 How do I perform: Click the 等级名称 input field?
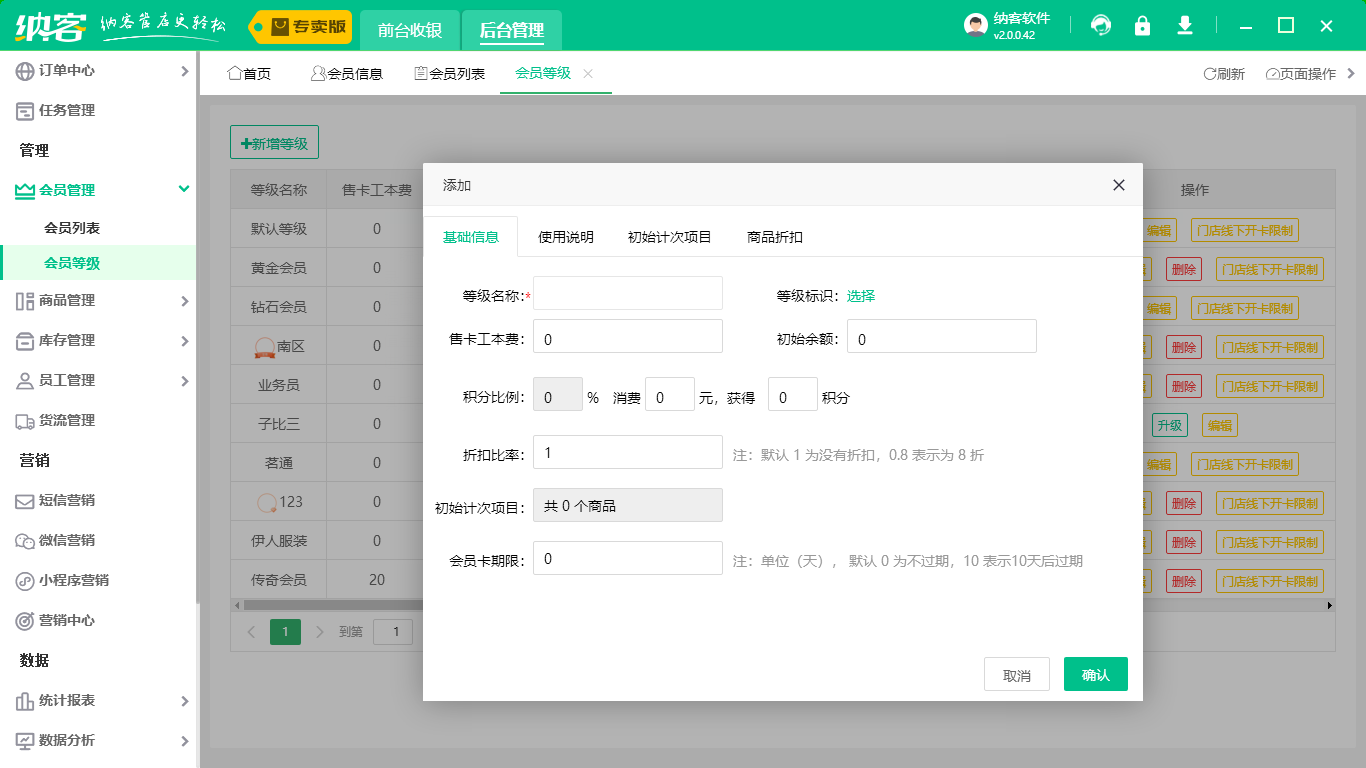[x=627, y=293]
